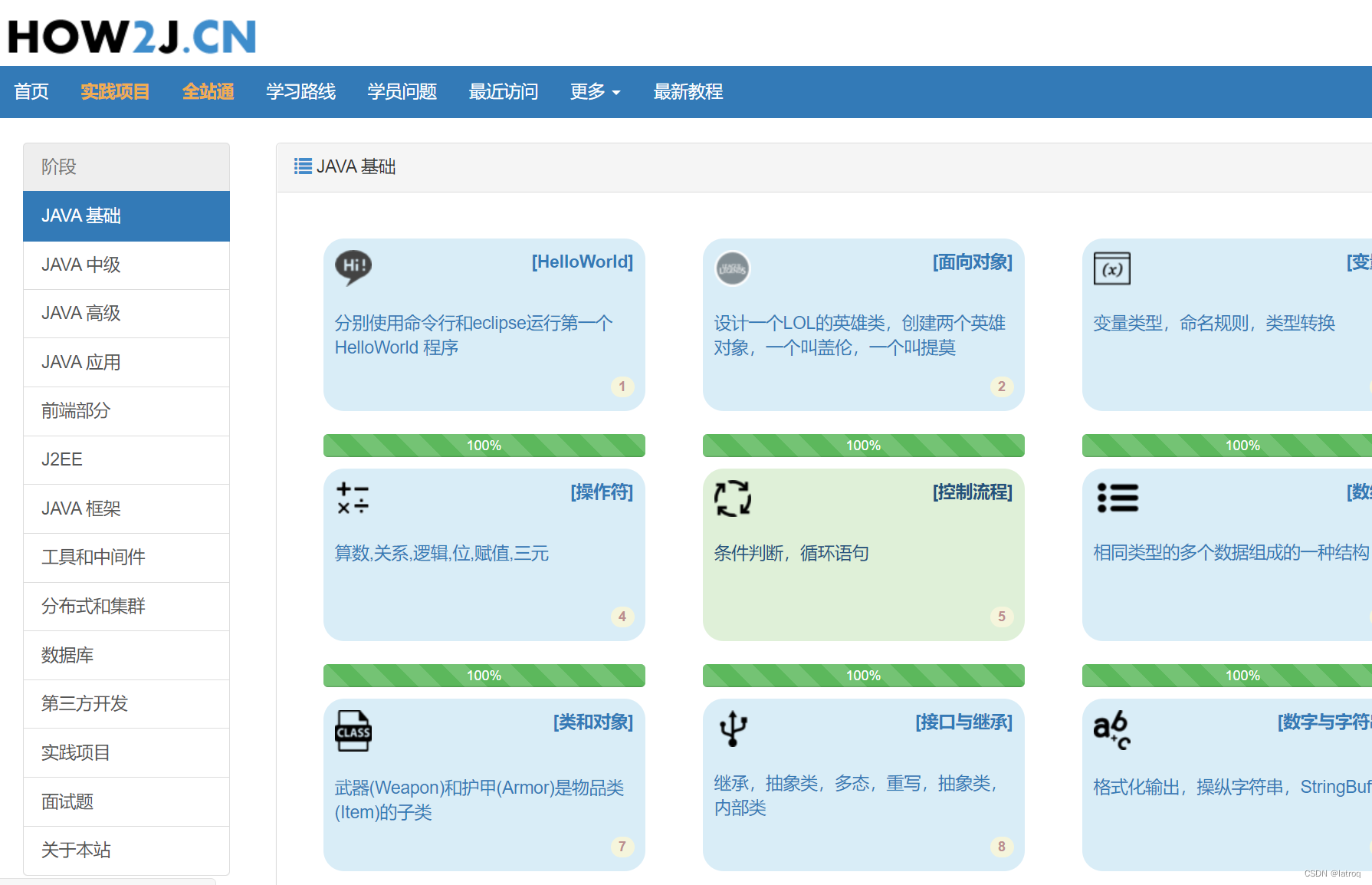Image resolution: width=1372 pixels, height=885 pixels.
Task: Open the [面向对象] tutorial link
Action: pos(972,262)
